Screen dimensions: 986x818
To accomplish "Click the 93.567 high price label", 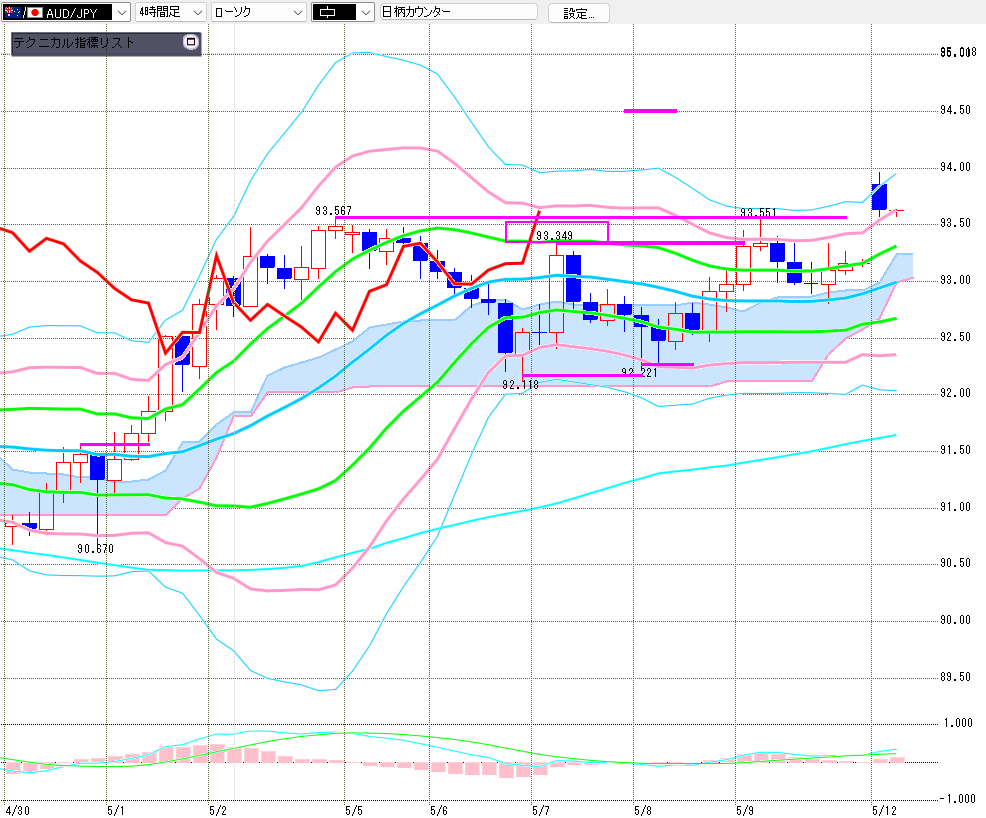I will (x=333, y=211).
